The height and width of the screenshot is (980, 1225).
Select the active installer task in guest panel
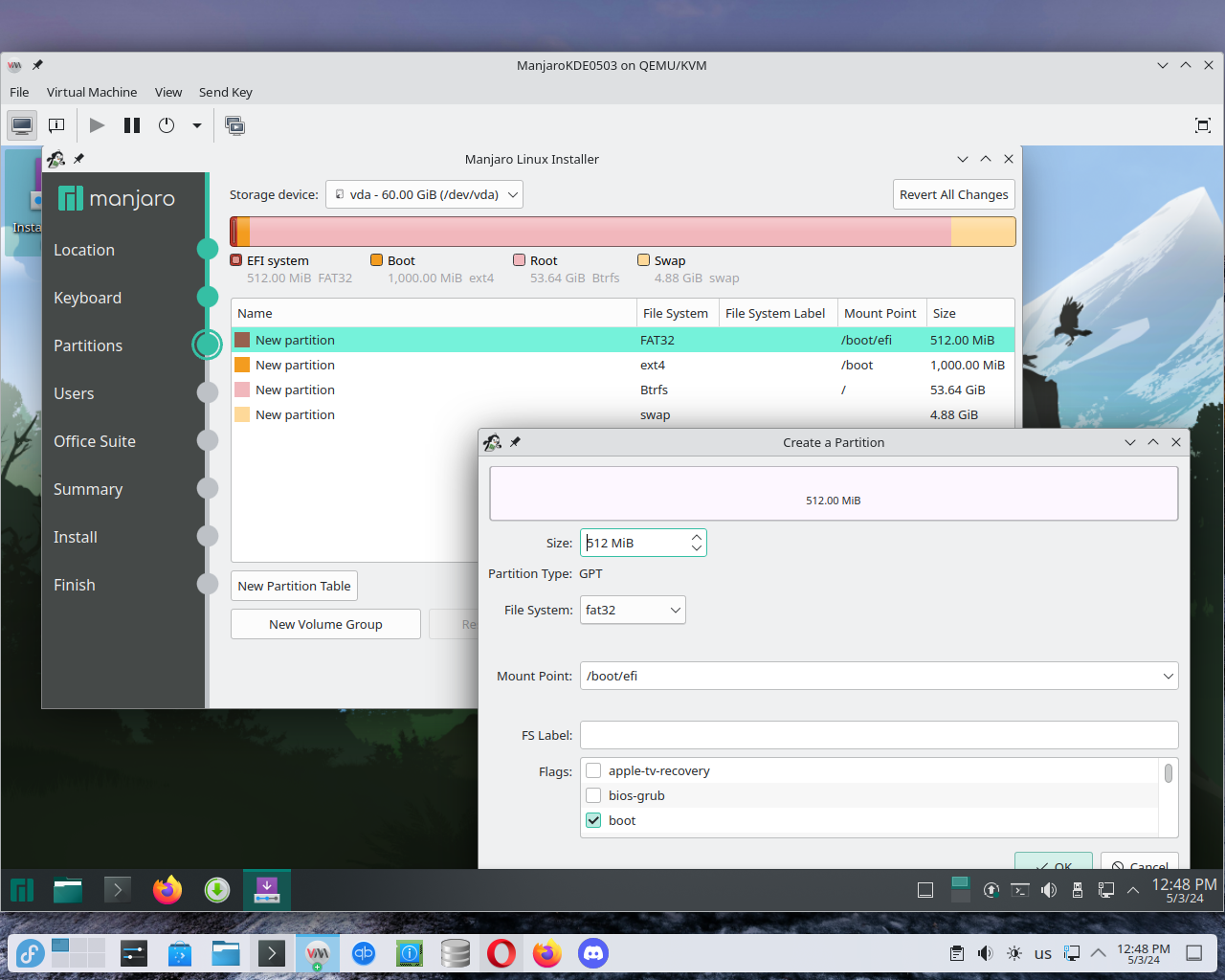[x=267, y=890]
